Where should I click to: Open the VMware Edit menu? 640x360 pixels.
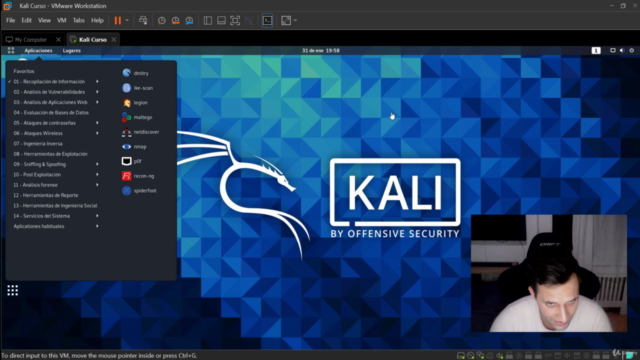tap(27, 20)
